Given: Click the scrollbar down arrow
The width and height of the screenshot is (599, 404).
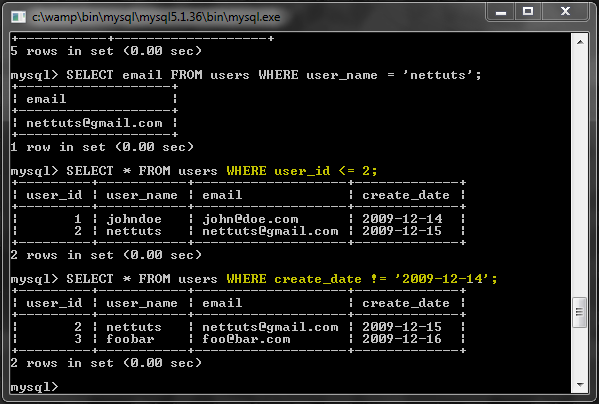Looking at the screenshot, I should 580,385.
